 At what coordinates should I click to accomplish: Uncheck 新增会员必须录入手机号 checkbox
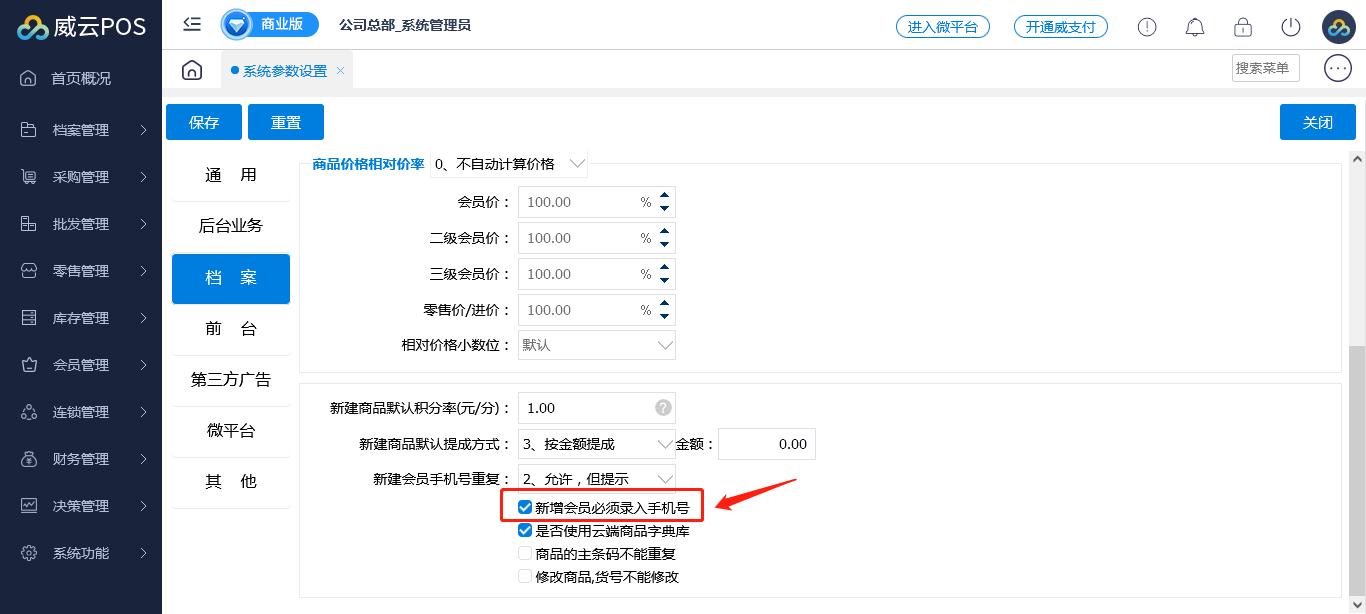coord(525,507)
